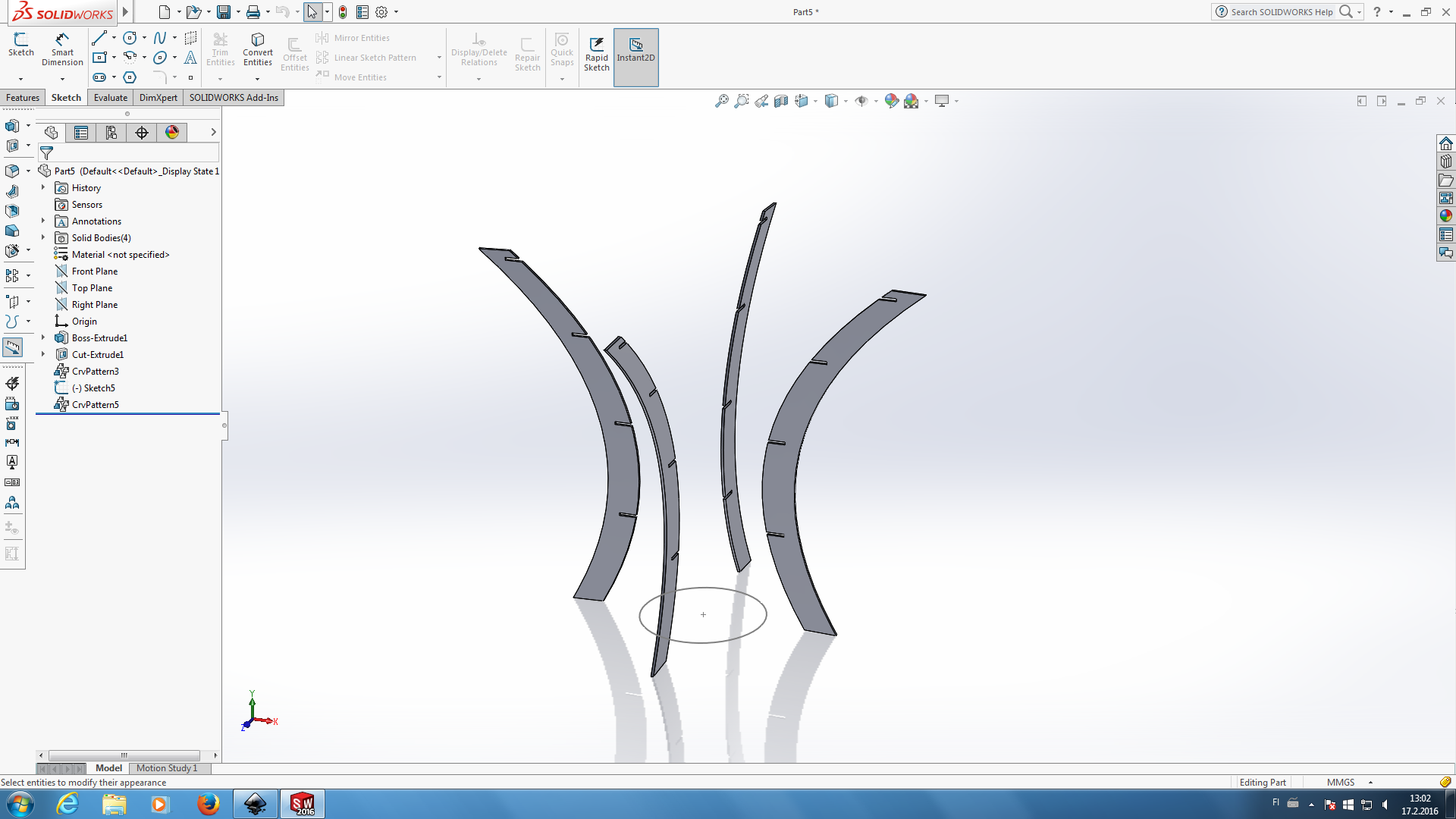Open the Options gear icon

(x=381, y=12)
